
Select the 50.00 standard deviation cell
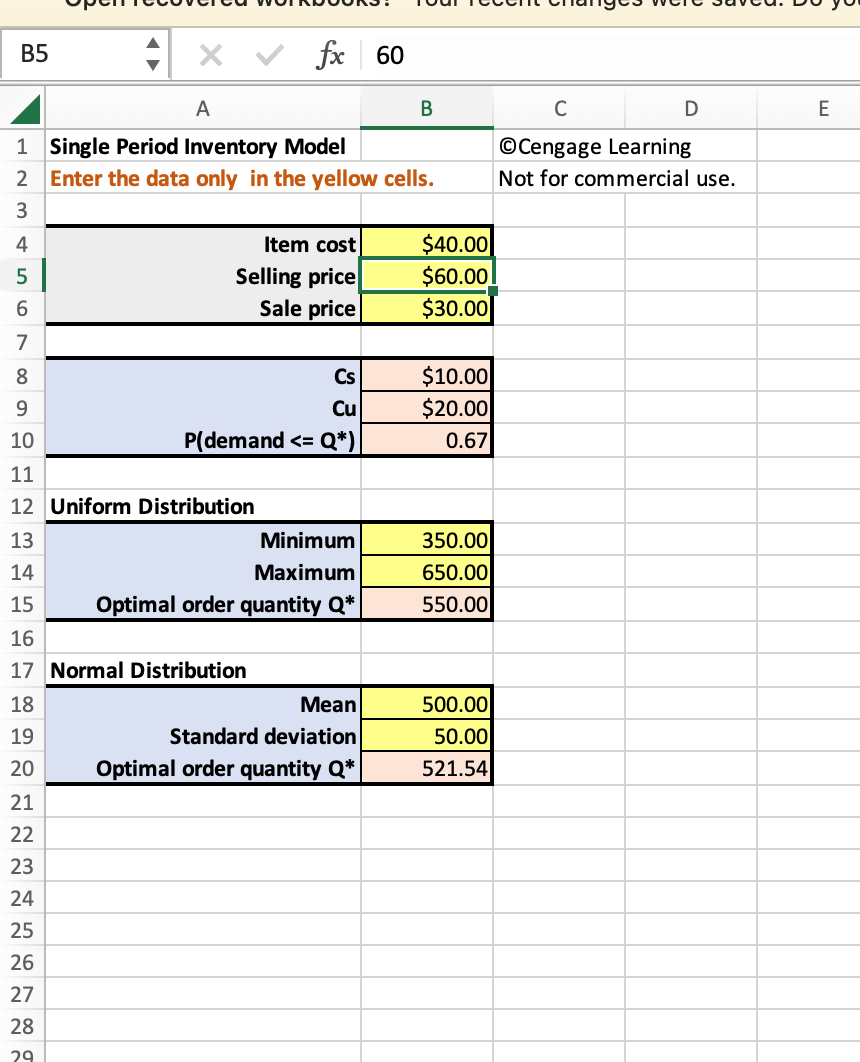(427, 736)
